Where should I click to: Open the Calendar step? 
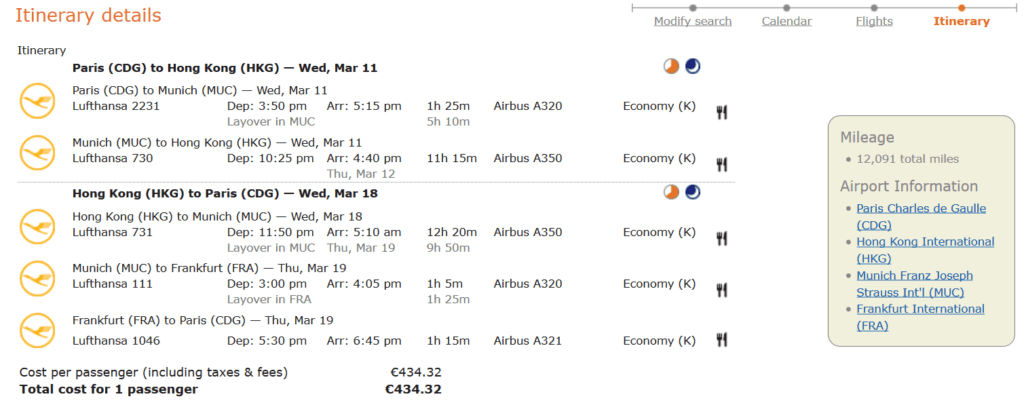[786, 21]
